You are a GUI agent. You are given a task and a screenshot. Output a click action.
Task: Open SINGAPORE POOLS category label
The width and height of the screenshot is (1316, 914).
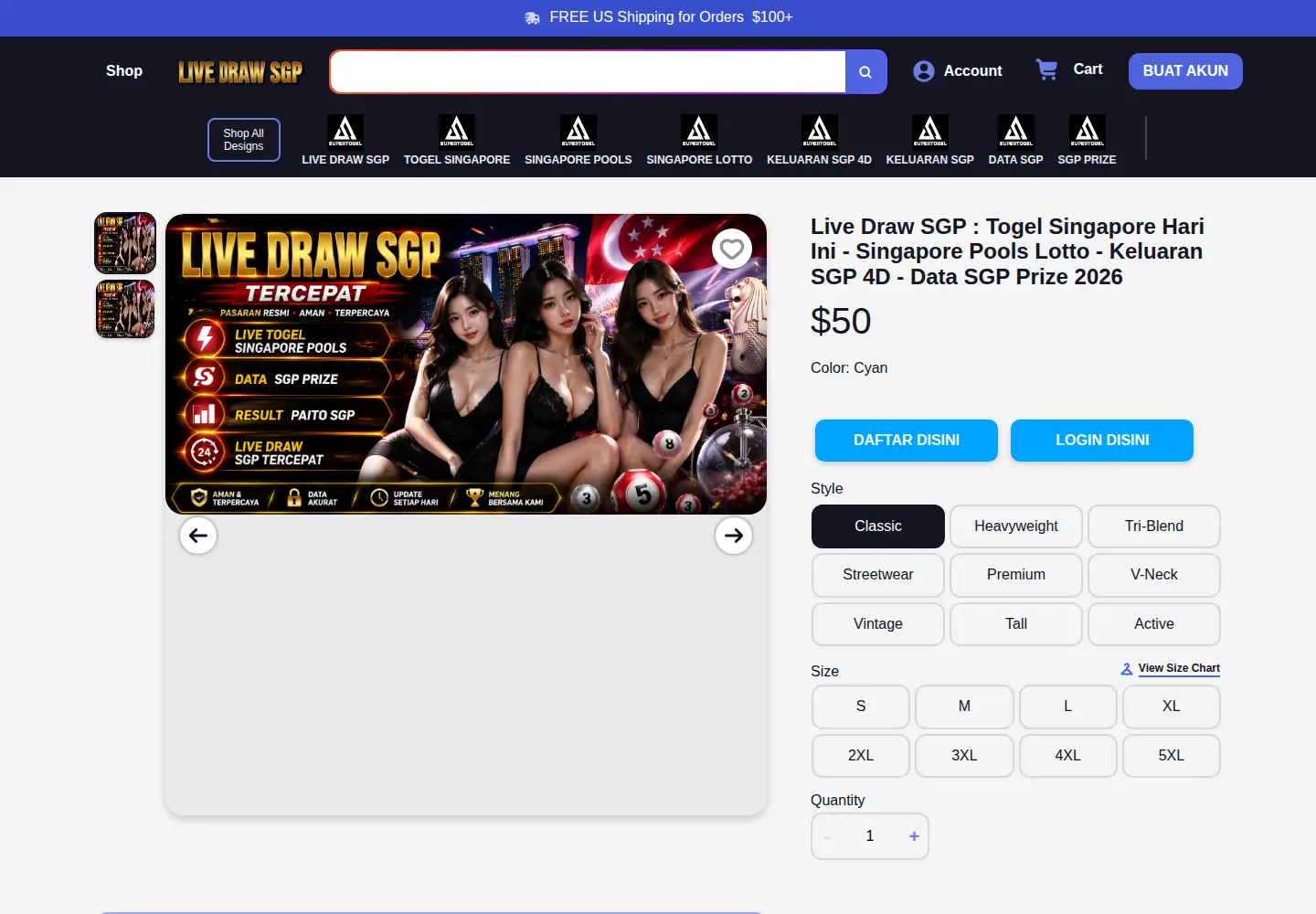pyautogui.click(x=578, y=160)
